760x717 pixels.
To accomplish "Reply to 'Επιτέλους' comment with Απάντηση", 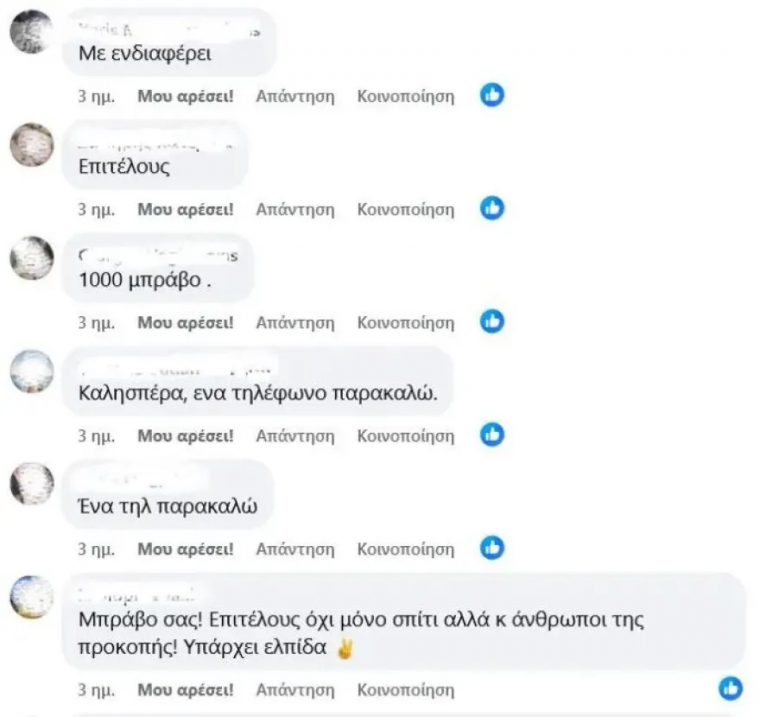I will (x=295, y=210).
